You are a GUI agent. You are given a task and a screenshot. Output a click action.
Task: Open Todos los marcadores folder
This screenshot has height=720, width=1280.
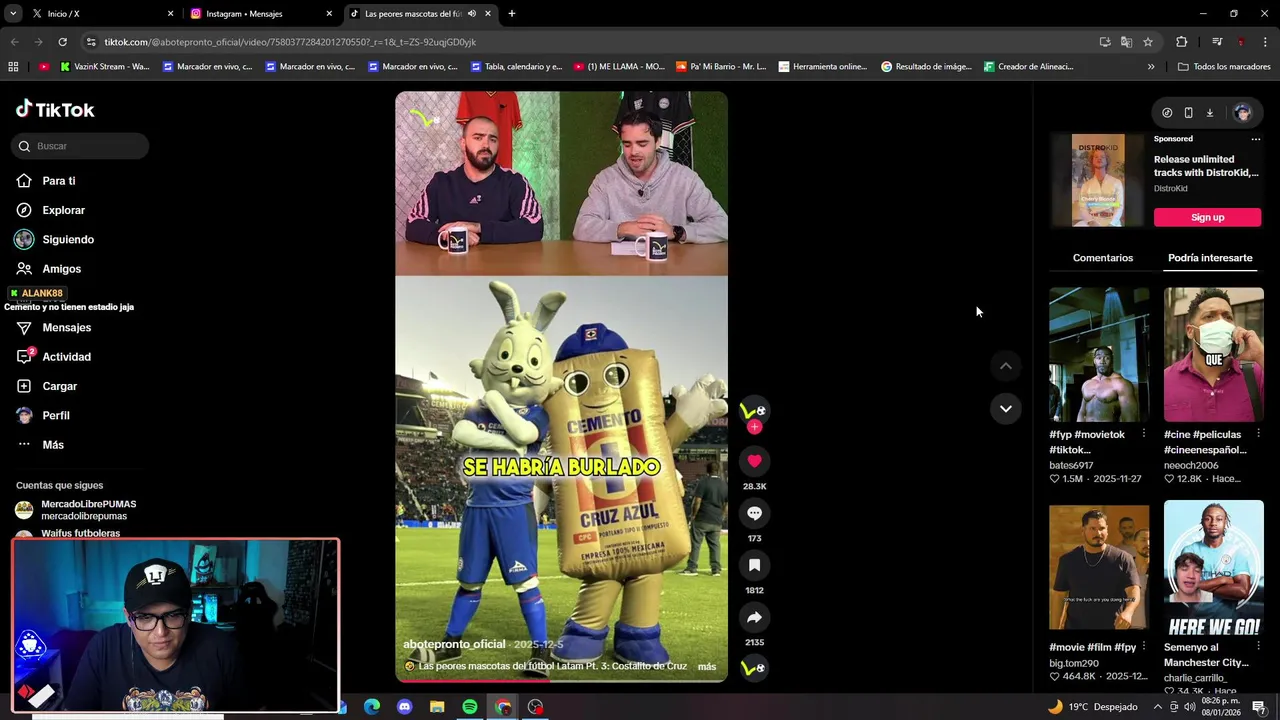[1224, 67]
